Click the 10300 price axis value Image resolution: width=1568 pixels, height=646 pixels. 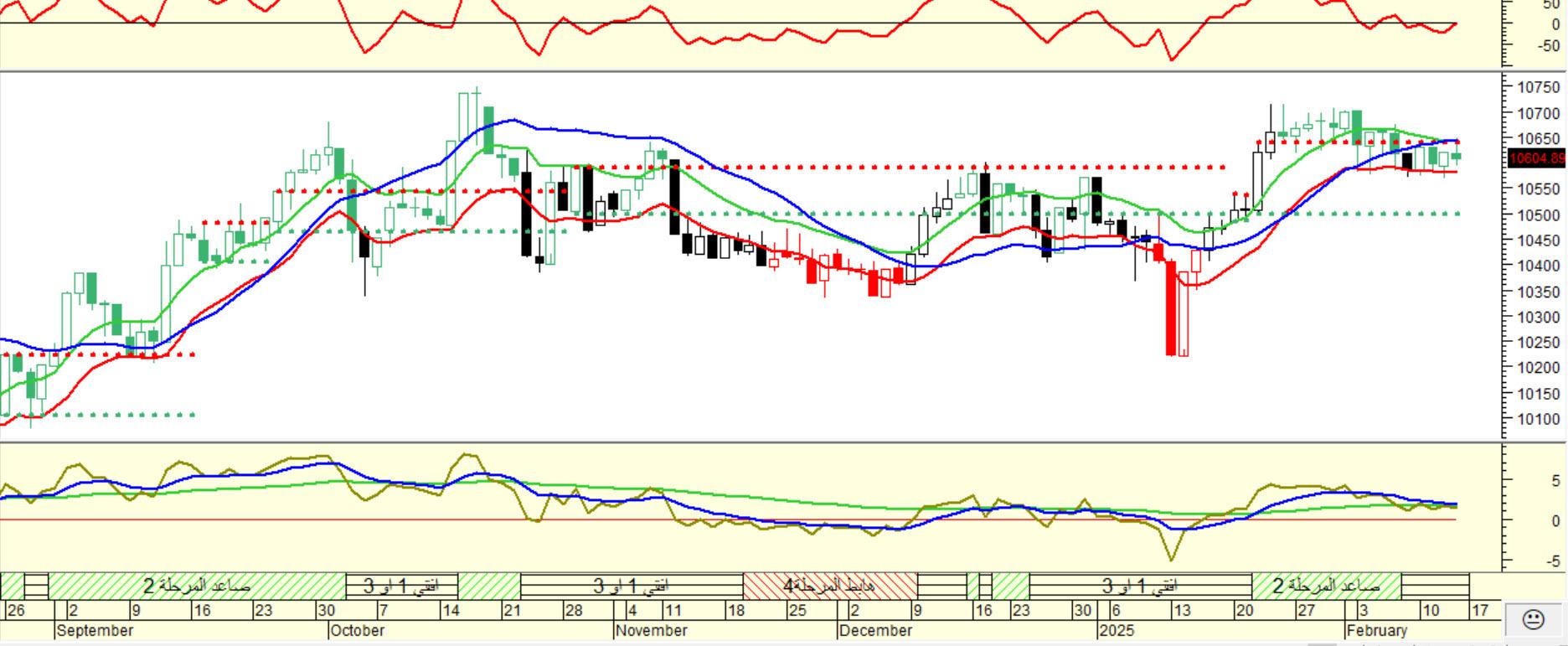tap(1539, 317)
